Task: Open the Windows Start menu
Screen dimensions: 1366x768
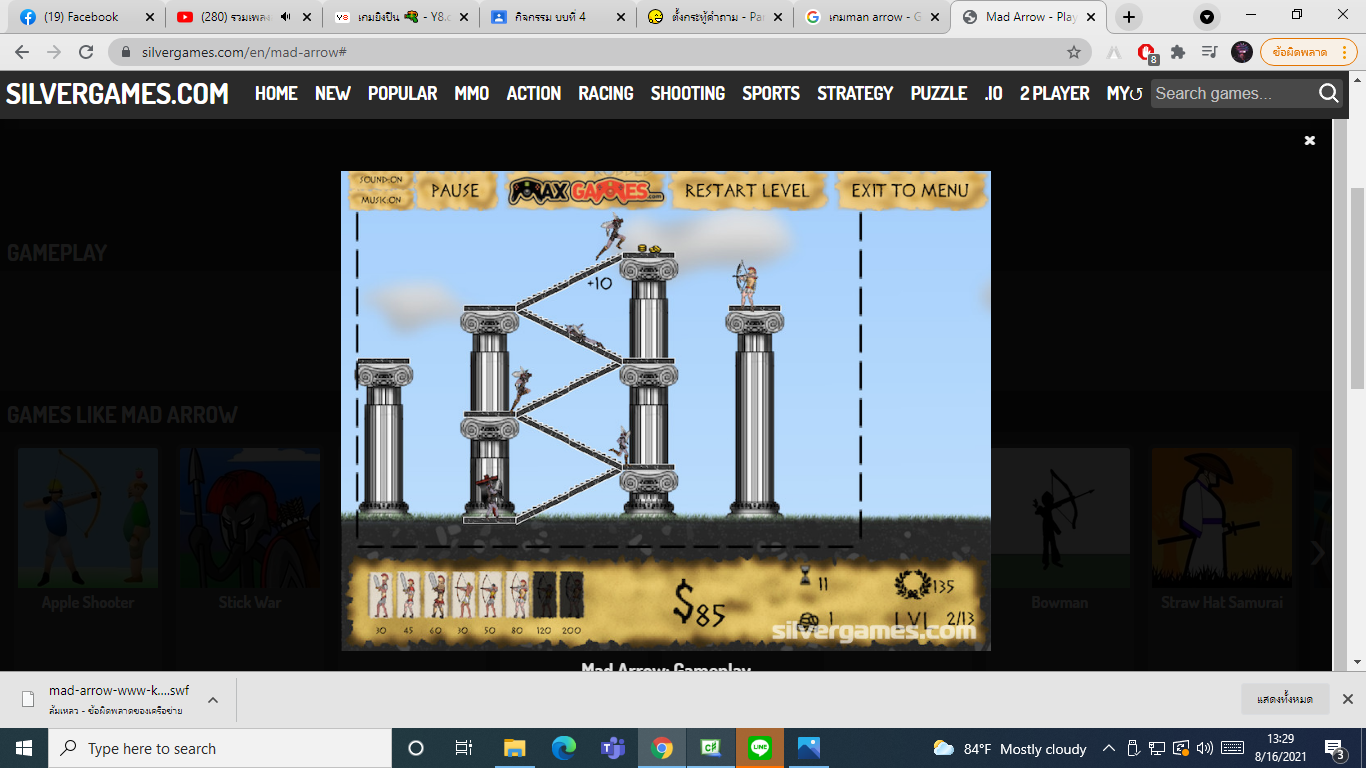Action: coord(23,748)
